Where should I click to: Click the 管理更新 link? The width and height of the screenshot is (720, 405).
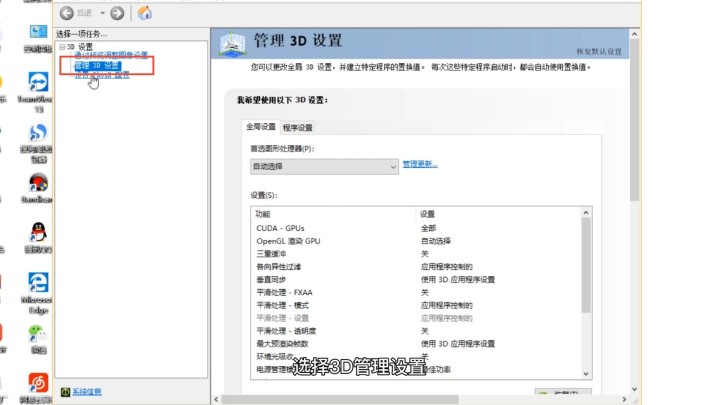pyautogui.click(x=420, y=164)
